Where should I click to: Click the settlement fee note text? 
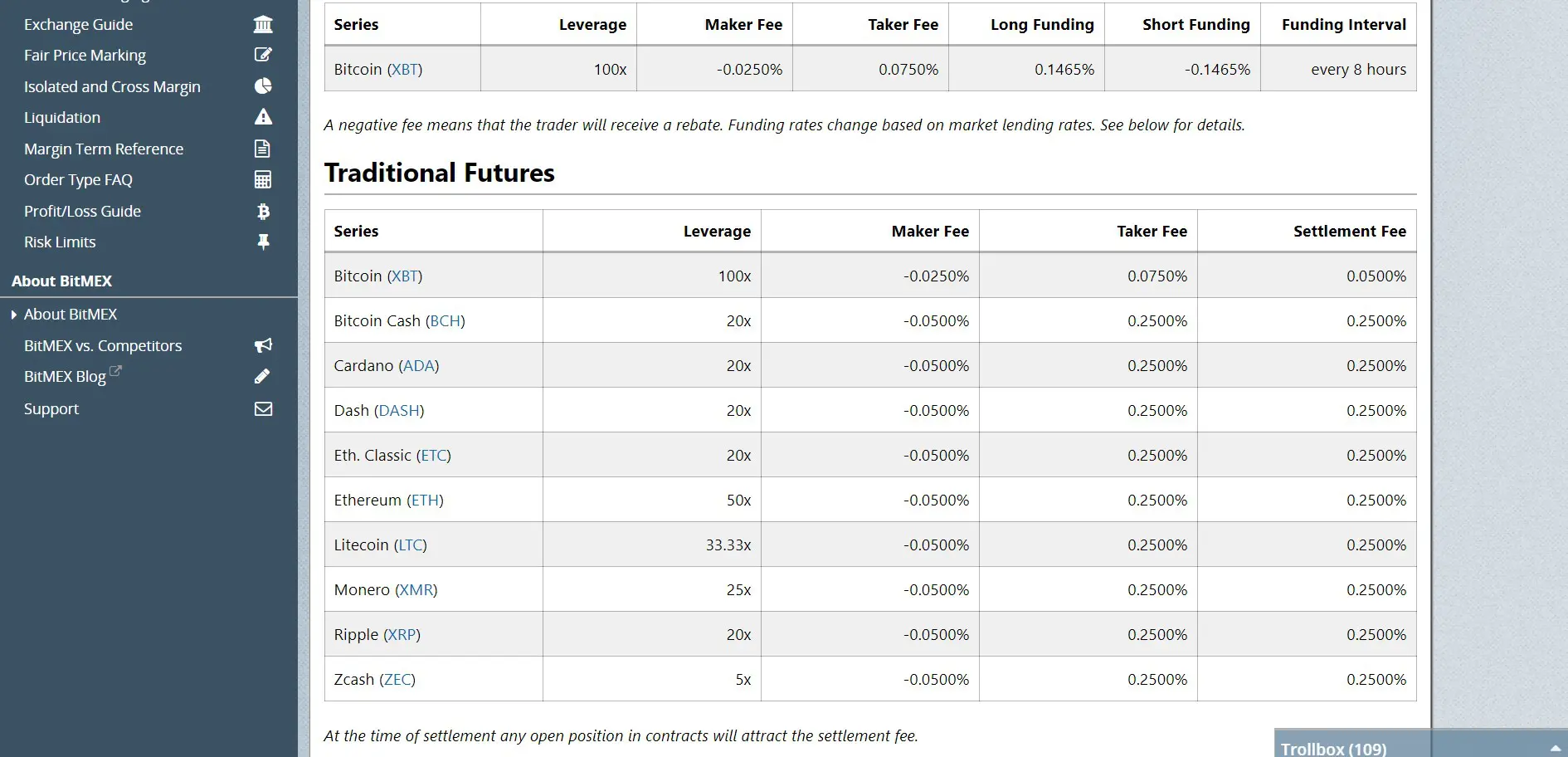(x=621, y=735)
